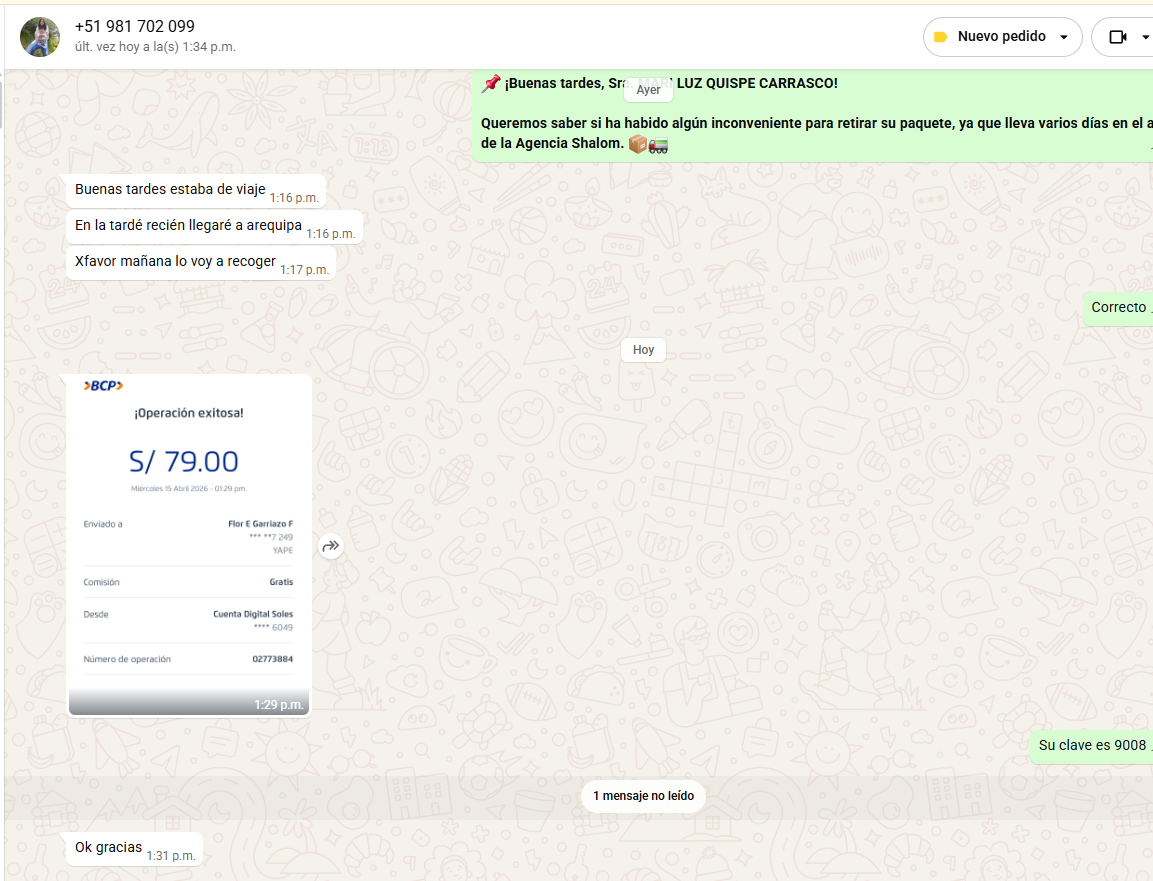Expand the Nuevo pedido dropdown arrow
The image size is (1153, 881).
tap(1064, 37)
